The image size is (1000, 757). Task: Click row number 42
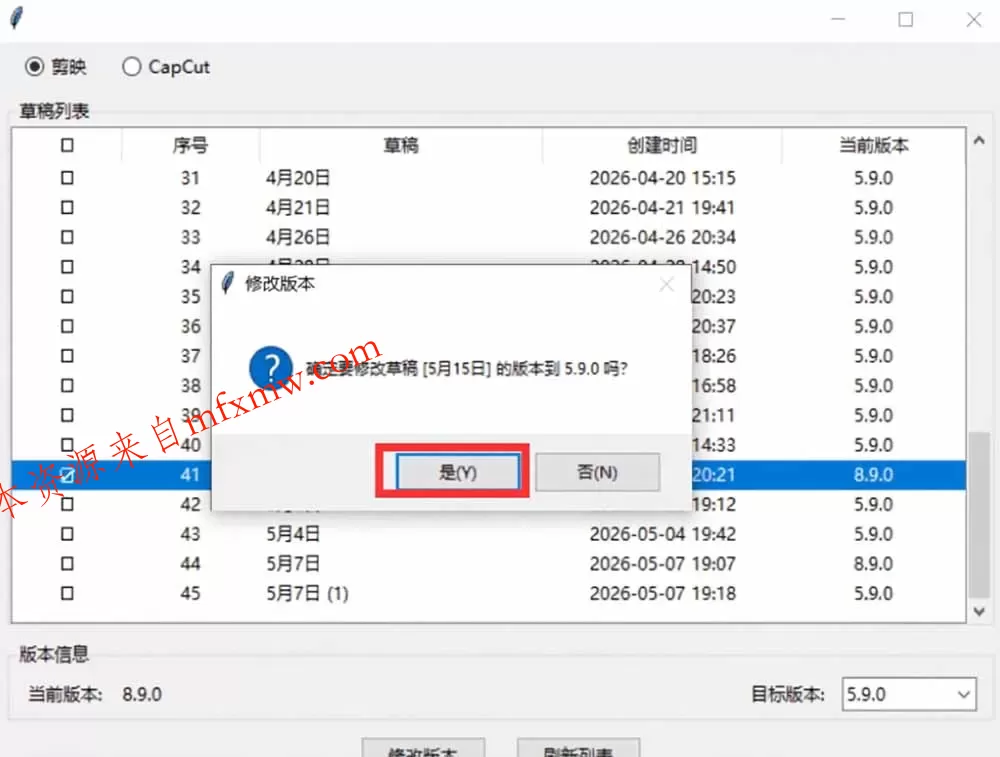tap(190, 504)
